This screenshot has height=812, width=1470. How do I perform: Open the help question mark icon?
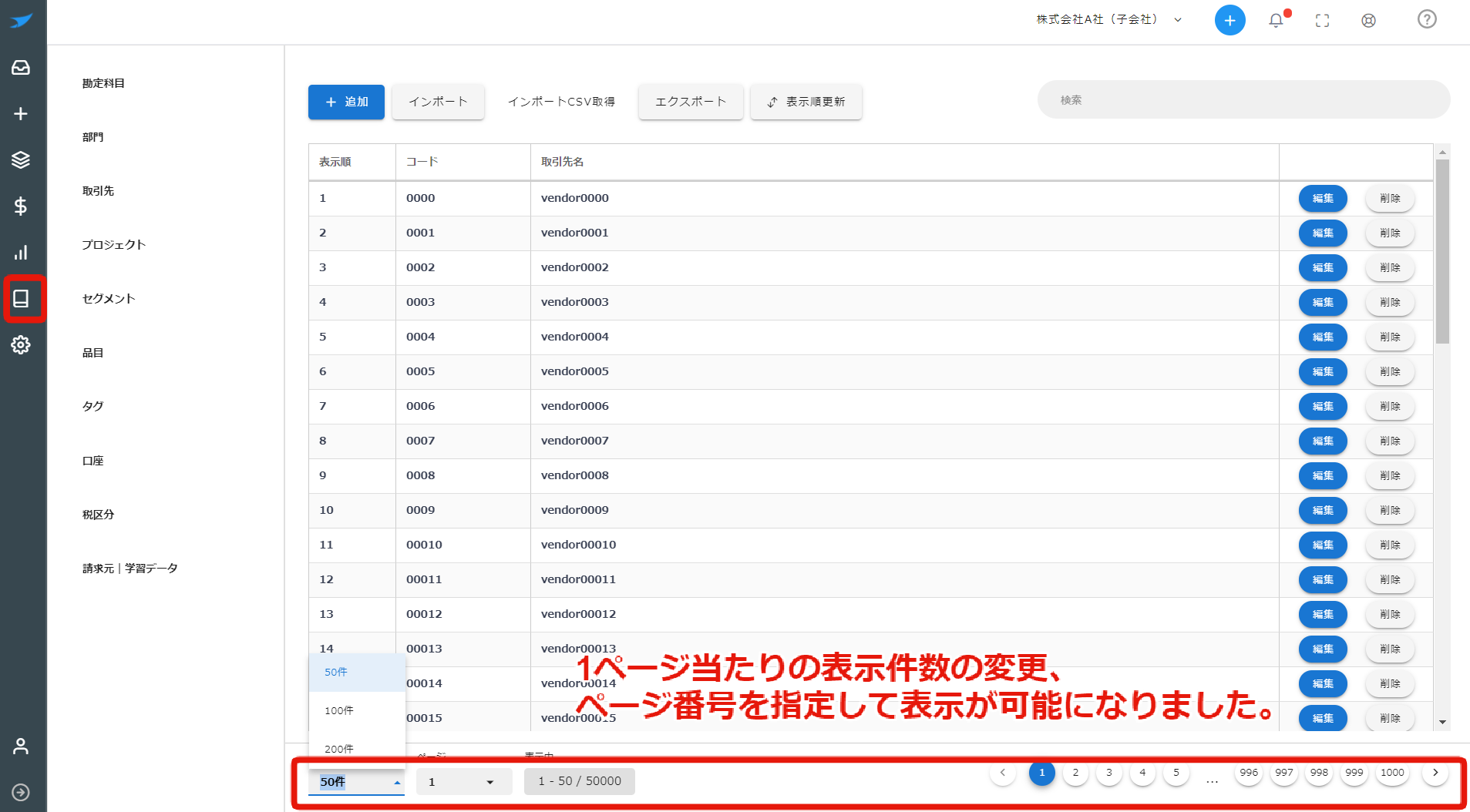(1427, 19)
